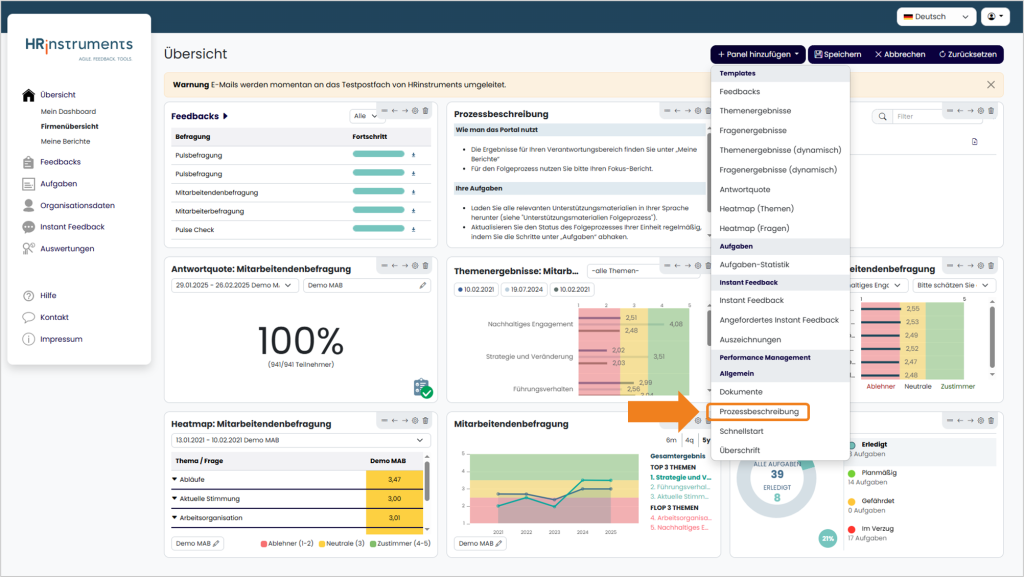Image resolution: width=1024 pixels, height=577 pixels.
Task: Expand the Abläufe heatmap row
Action: (x=174, y=480)
